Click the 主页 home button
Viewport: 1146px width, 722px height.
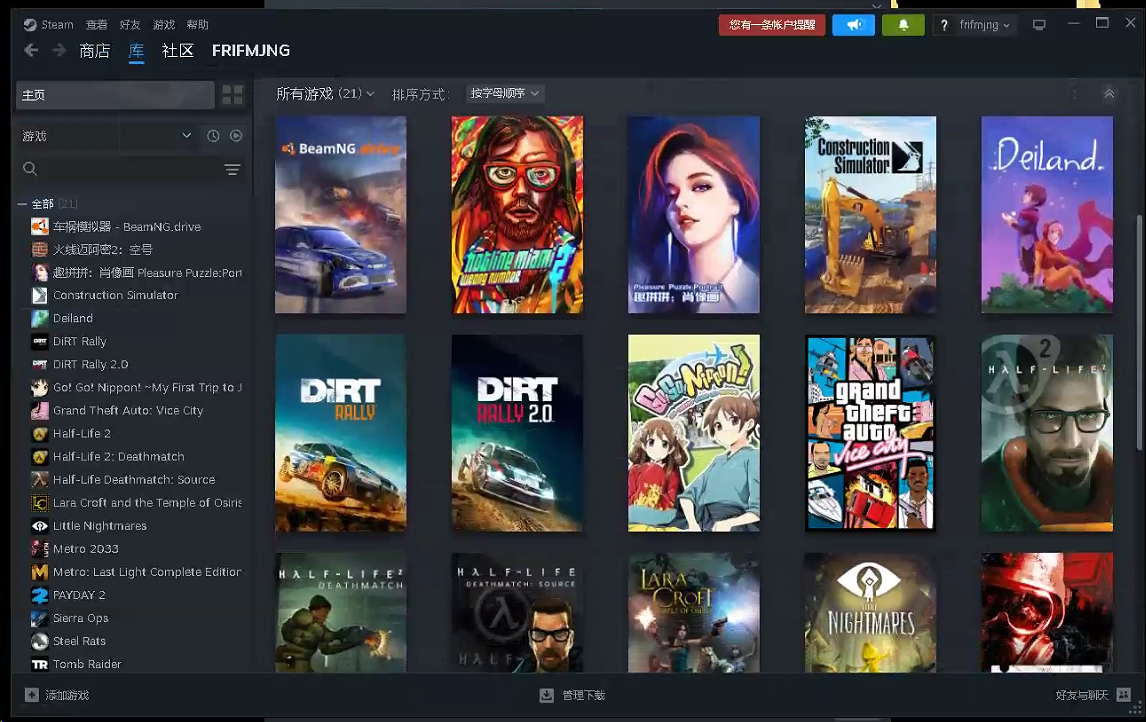click(115, 95)
